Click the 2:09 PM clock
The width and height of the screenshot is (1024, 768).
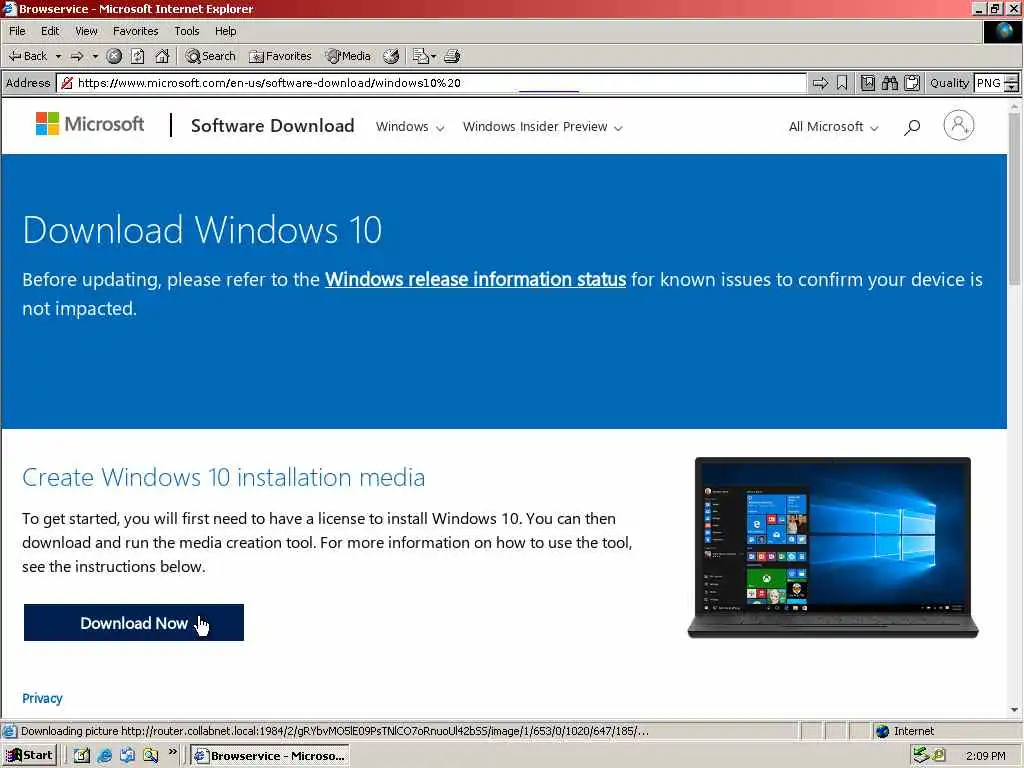point(985,756)
